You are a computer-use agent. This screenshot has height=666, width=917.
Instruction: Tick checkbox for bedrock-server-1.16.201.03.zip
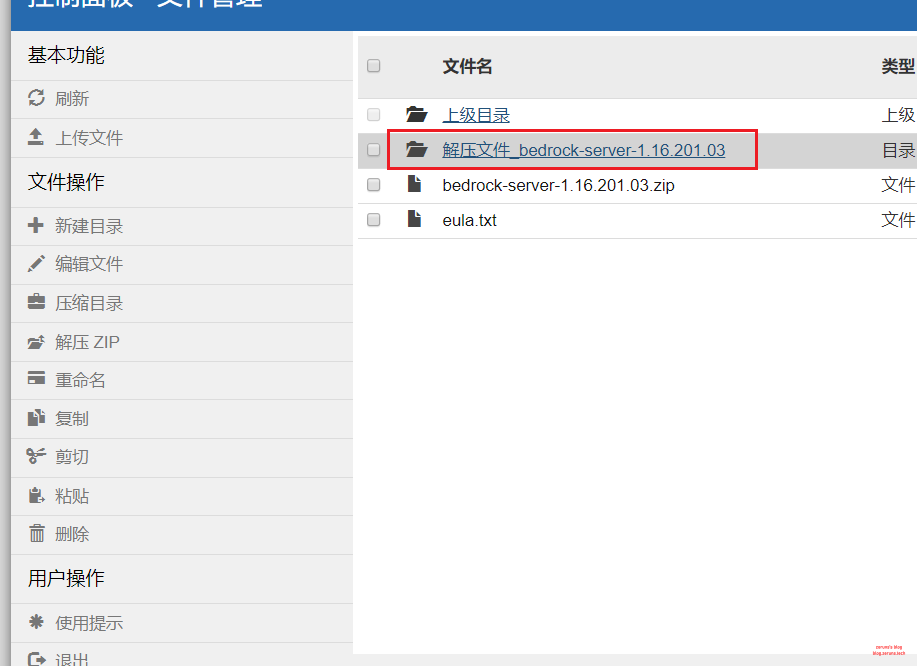[x=374, y=185]
